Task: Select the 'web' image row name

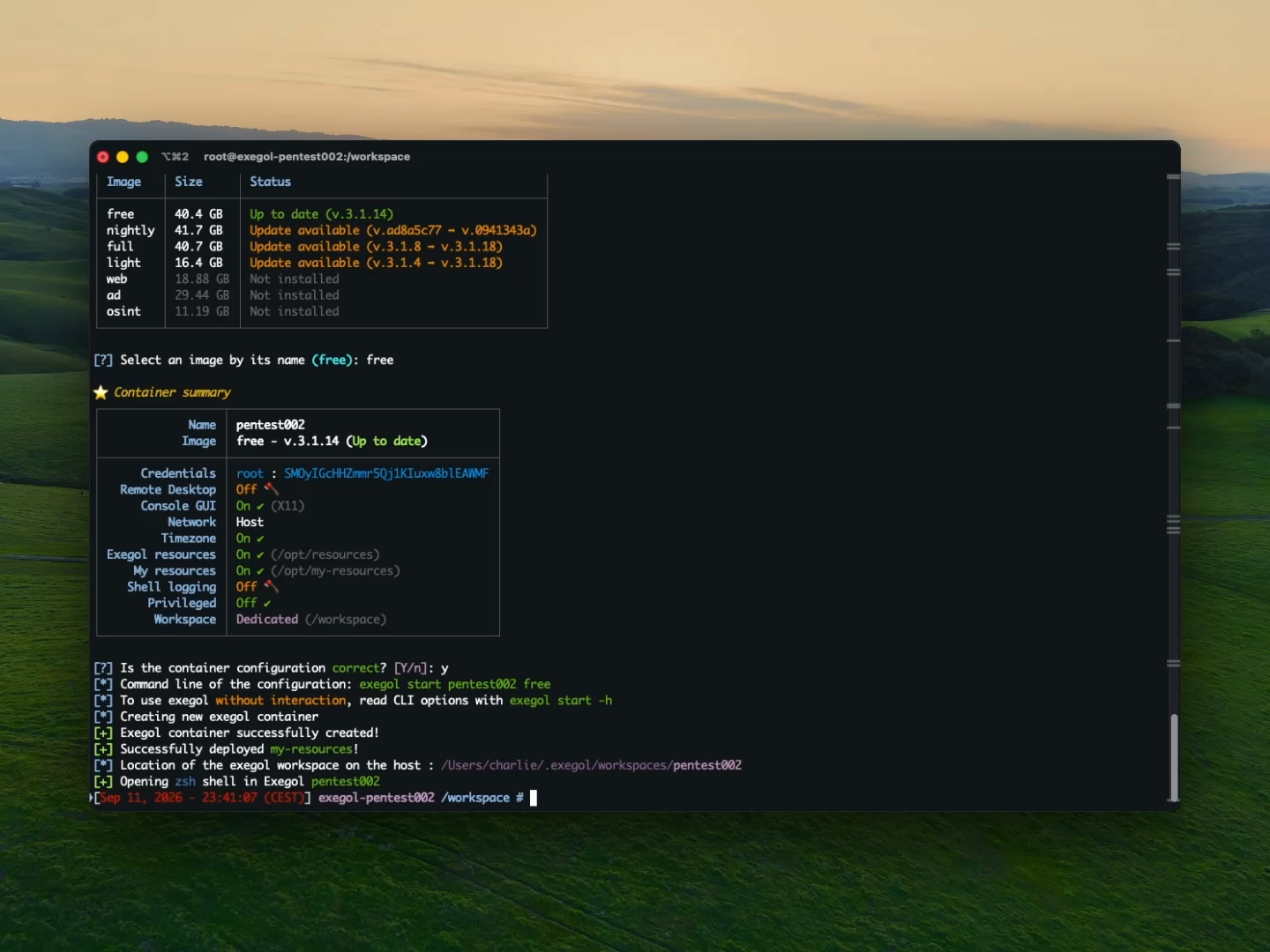Action: pos(116,279)
